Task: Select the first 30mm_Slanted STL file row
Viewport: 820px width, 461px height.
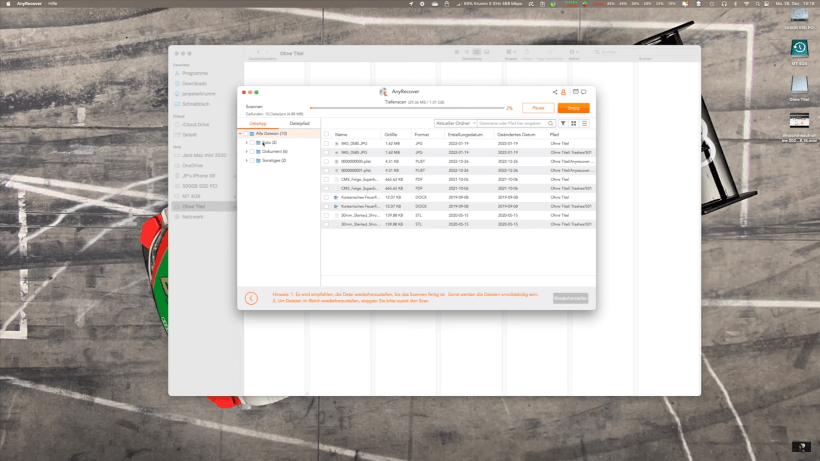Action: tap(458, 215)
